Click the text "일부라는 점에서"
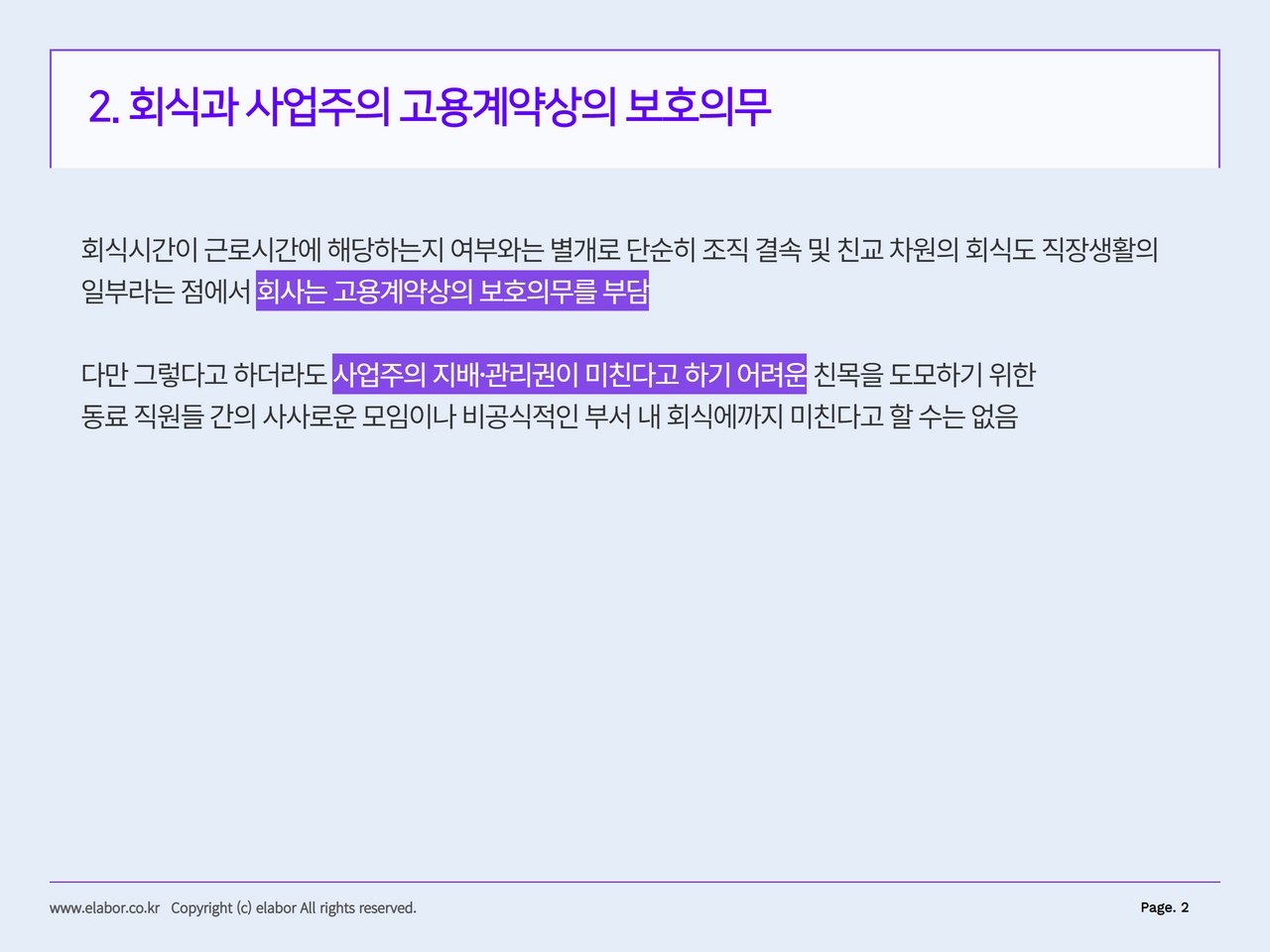 click(x=166, y=292)
